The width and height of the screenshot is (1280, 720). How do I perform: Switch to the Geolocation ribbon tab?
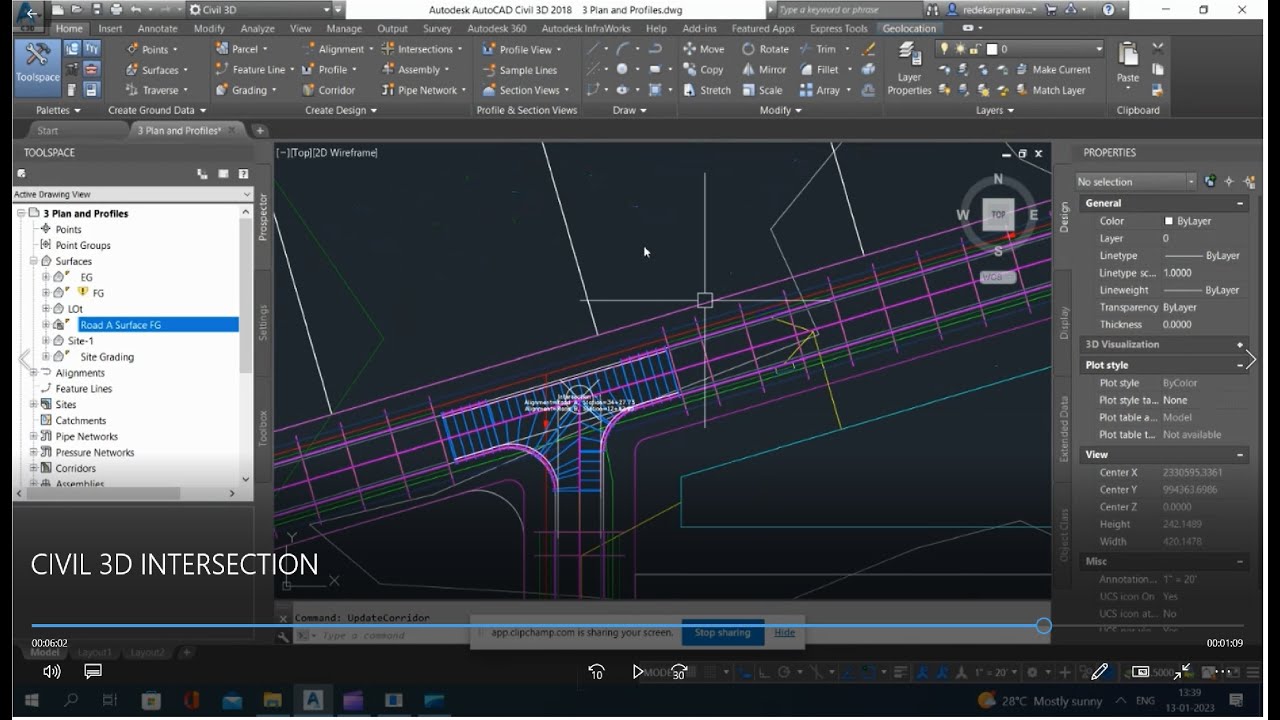pyautogui.click(x=909, y=29)
